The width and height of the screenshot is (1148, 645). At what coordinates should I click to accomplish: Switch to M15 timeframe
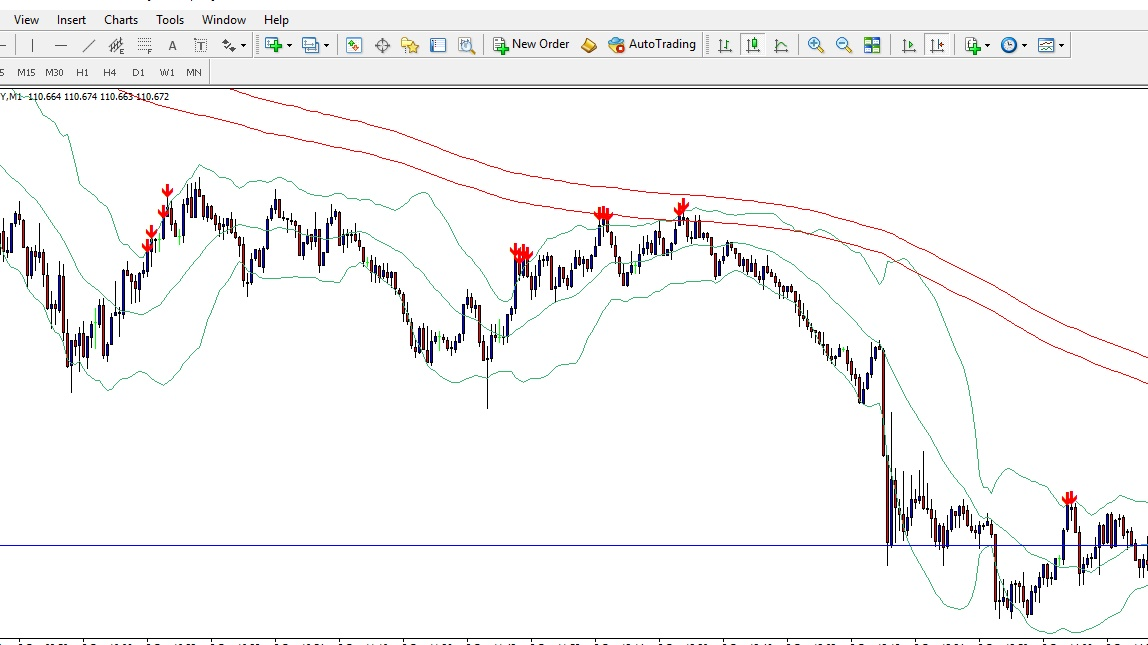(26, 72)
